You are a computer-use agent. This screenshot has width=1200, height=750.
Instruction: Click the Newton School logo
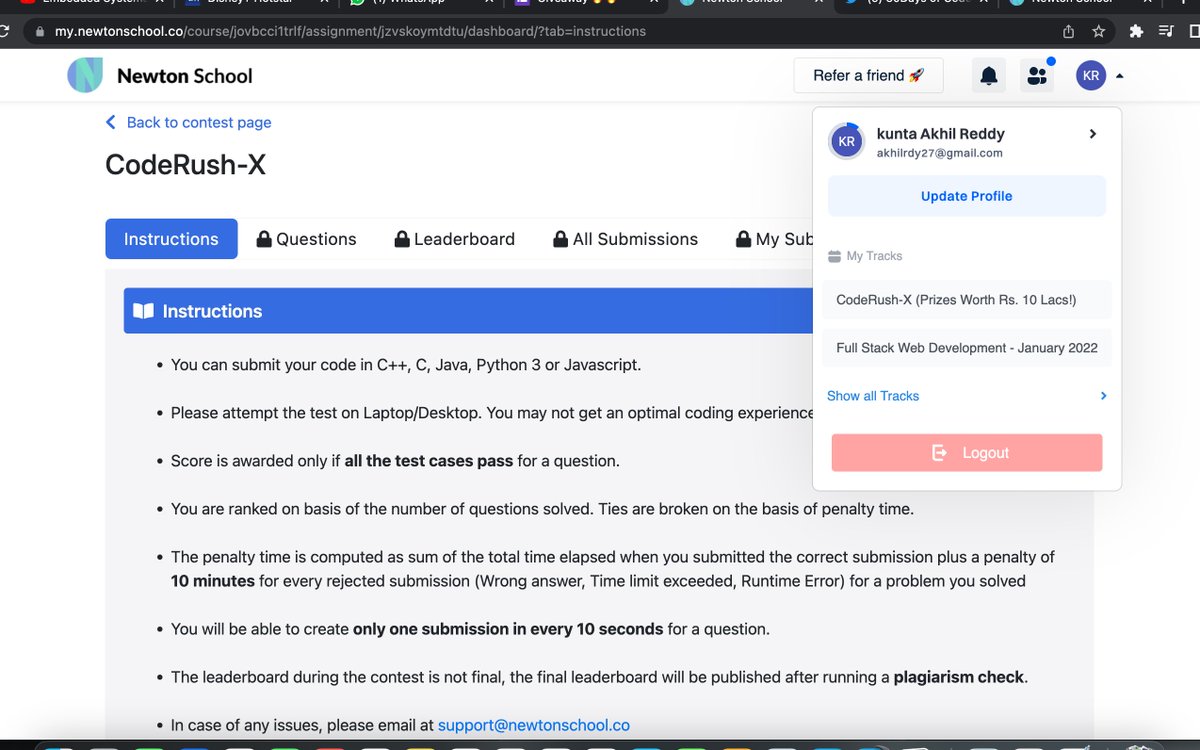tap(86, 75)
